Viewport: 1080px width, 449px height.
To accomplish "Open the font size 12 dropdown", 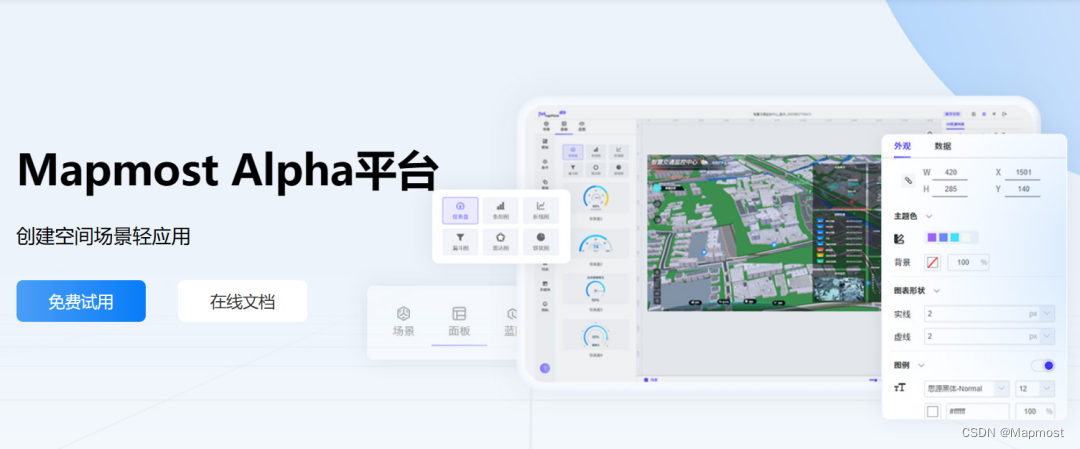I will tap(1035, 388).
